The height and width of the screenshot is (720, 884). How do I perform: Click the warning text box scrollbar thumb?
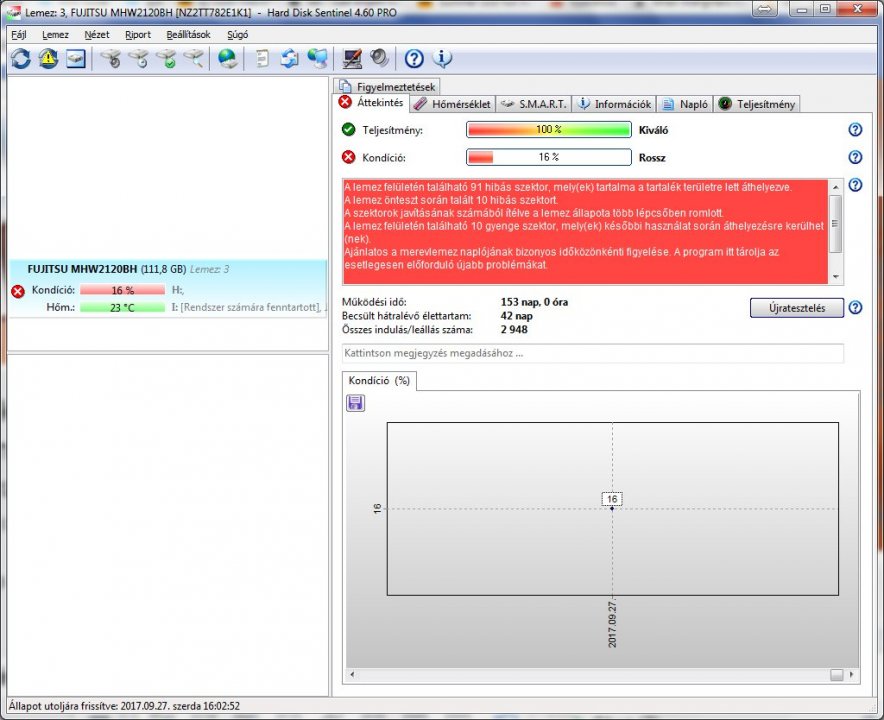tap(836, 224)
